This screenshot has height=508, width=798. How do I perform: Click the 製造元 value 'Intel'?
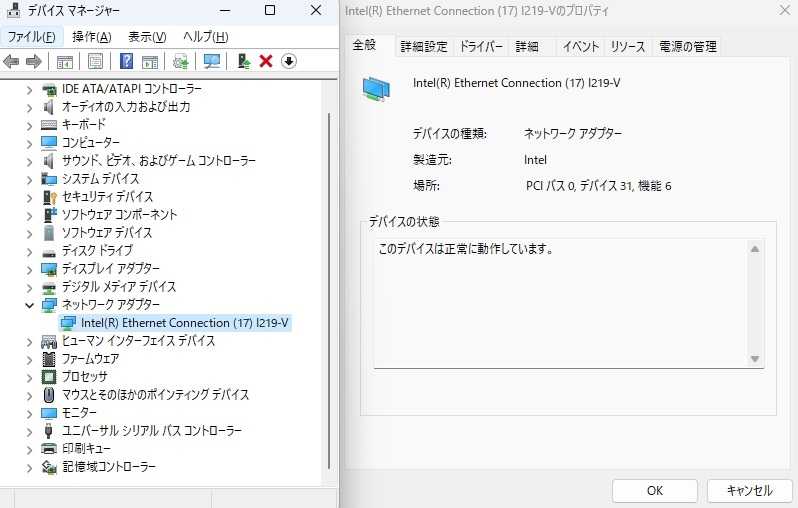535,160
